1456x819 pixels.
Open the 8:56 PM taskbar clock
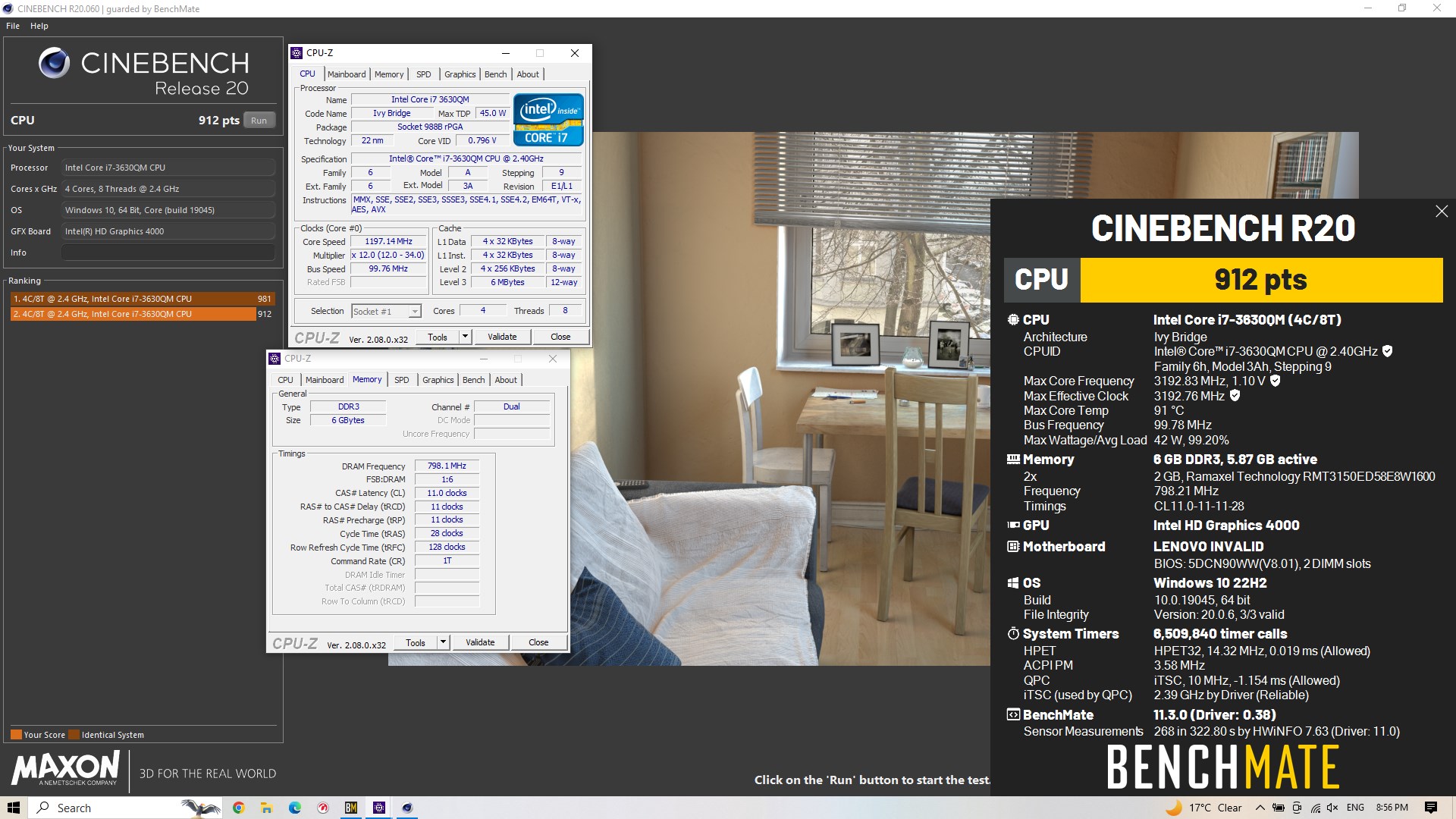click(x=1392, y=808)
